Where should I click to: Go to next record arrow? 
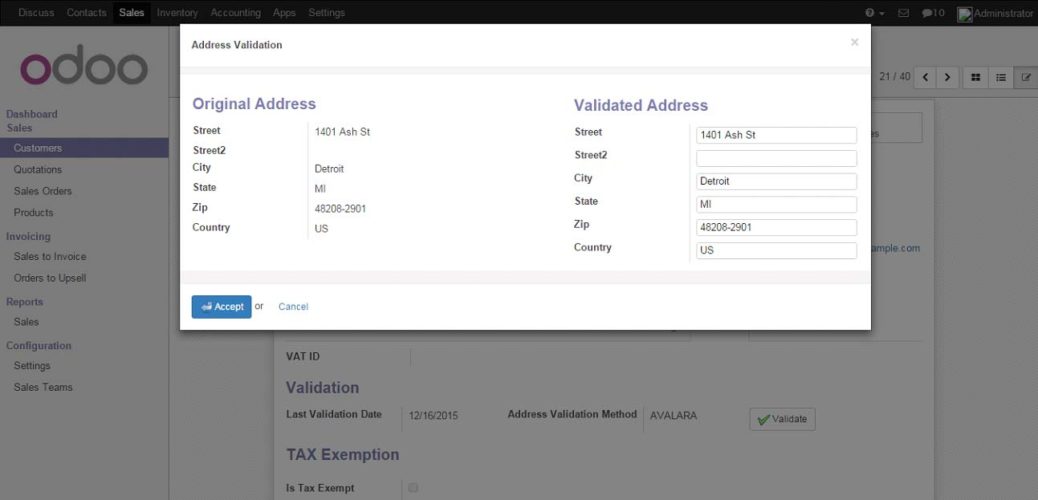pyautogui.click(x=947, y=77)
